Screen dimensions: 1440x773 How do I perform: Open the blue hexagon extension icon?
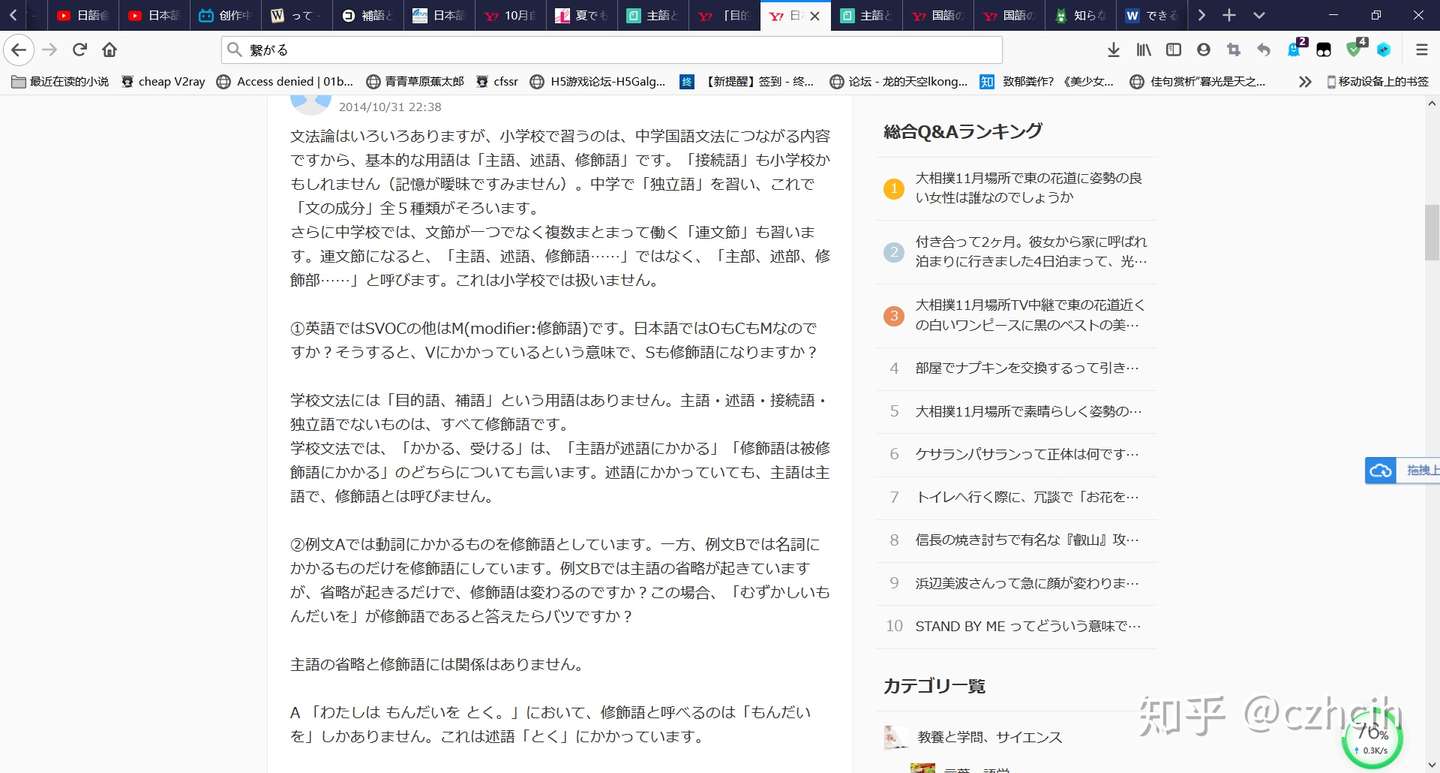pos(1384,50)
